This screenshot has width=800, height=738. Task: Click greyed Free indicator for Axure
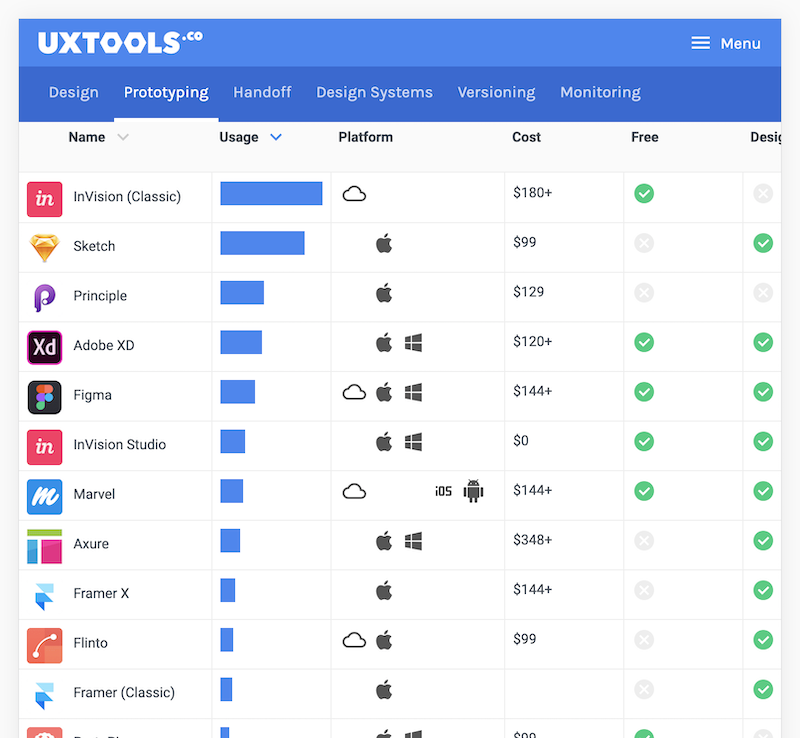pyautogui.click(x=644, y=540)
